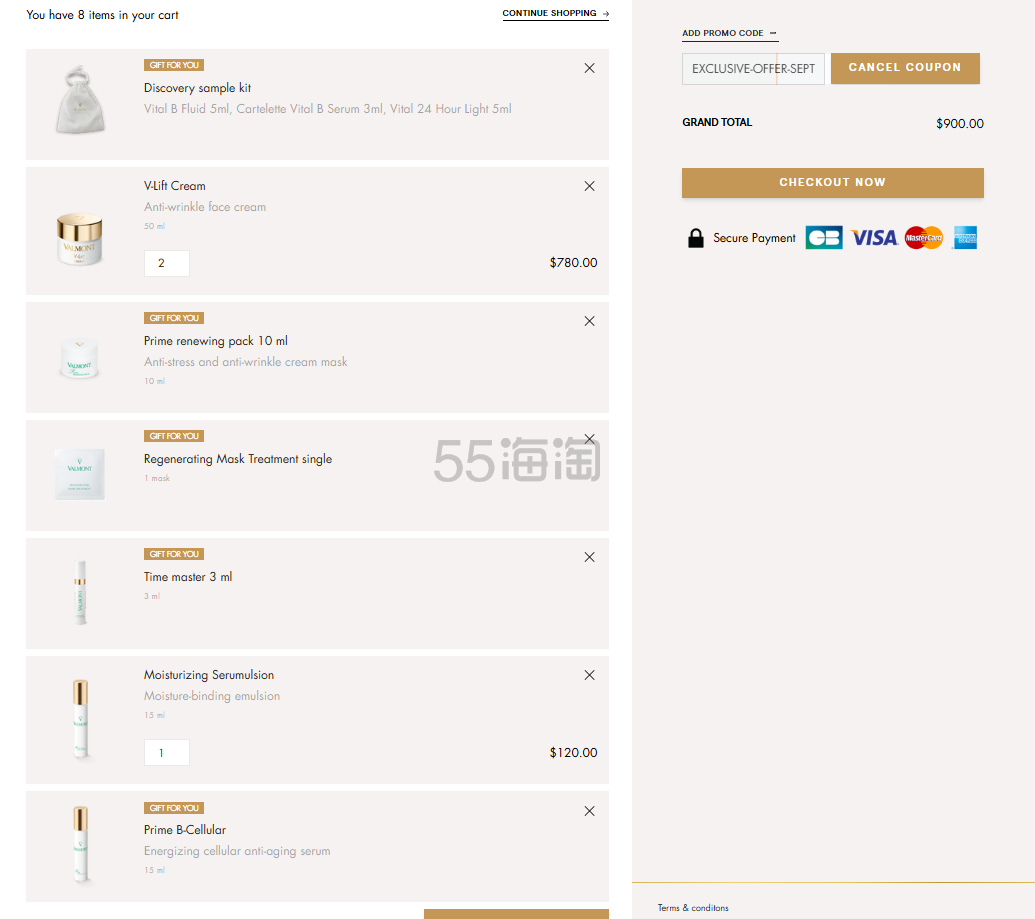Viewport: 1035px width, 919px height.
Task: Click the Gift For You badge on Prime B-Cellular
Action: click(174, 808)
